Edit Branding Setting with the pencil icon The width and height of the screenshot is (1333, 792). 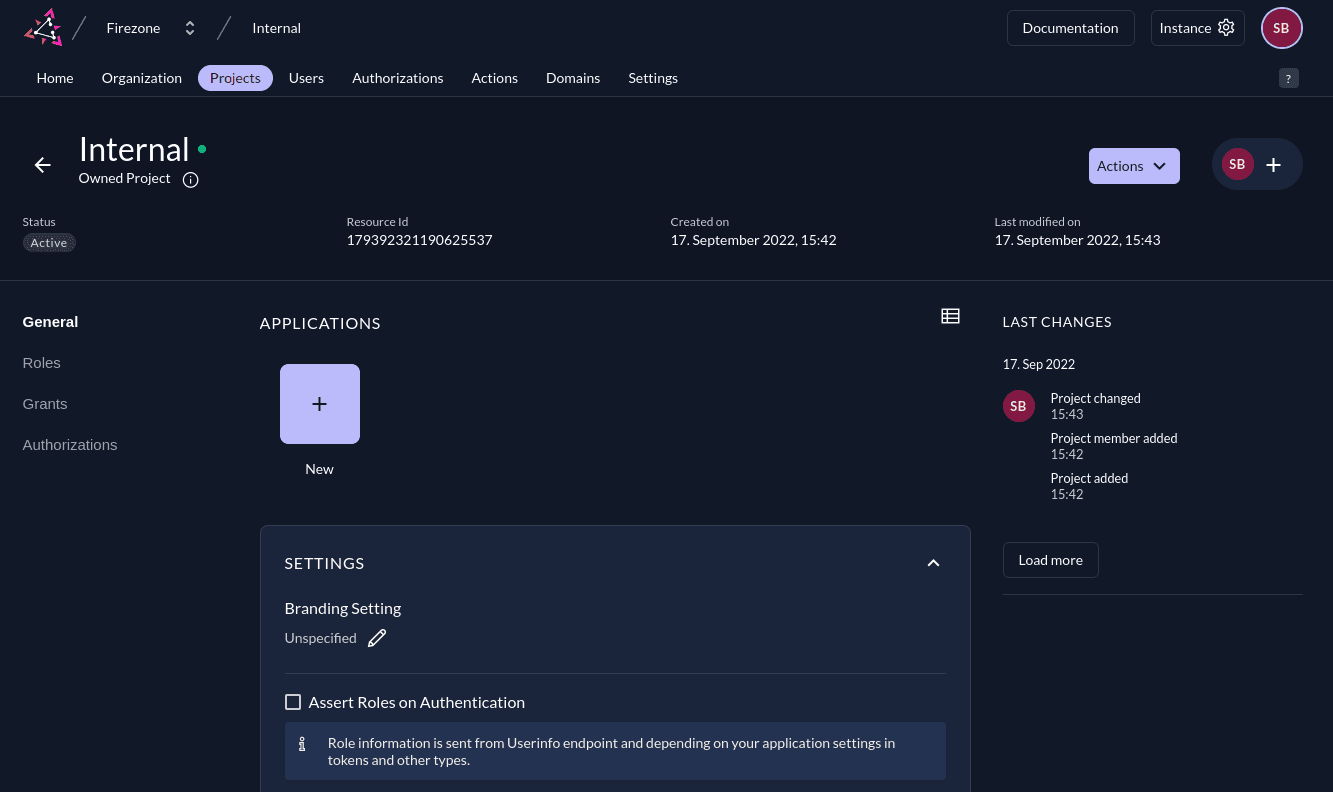click(x=377, y=637)
